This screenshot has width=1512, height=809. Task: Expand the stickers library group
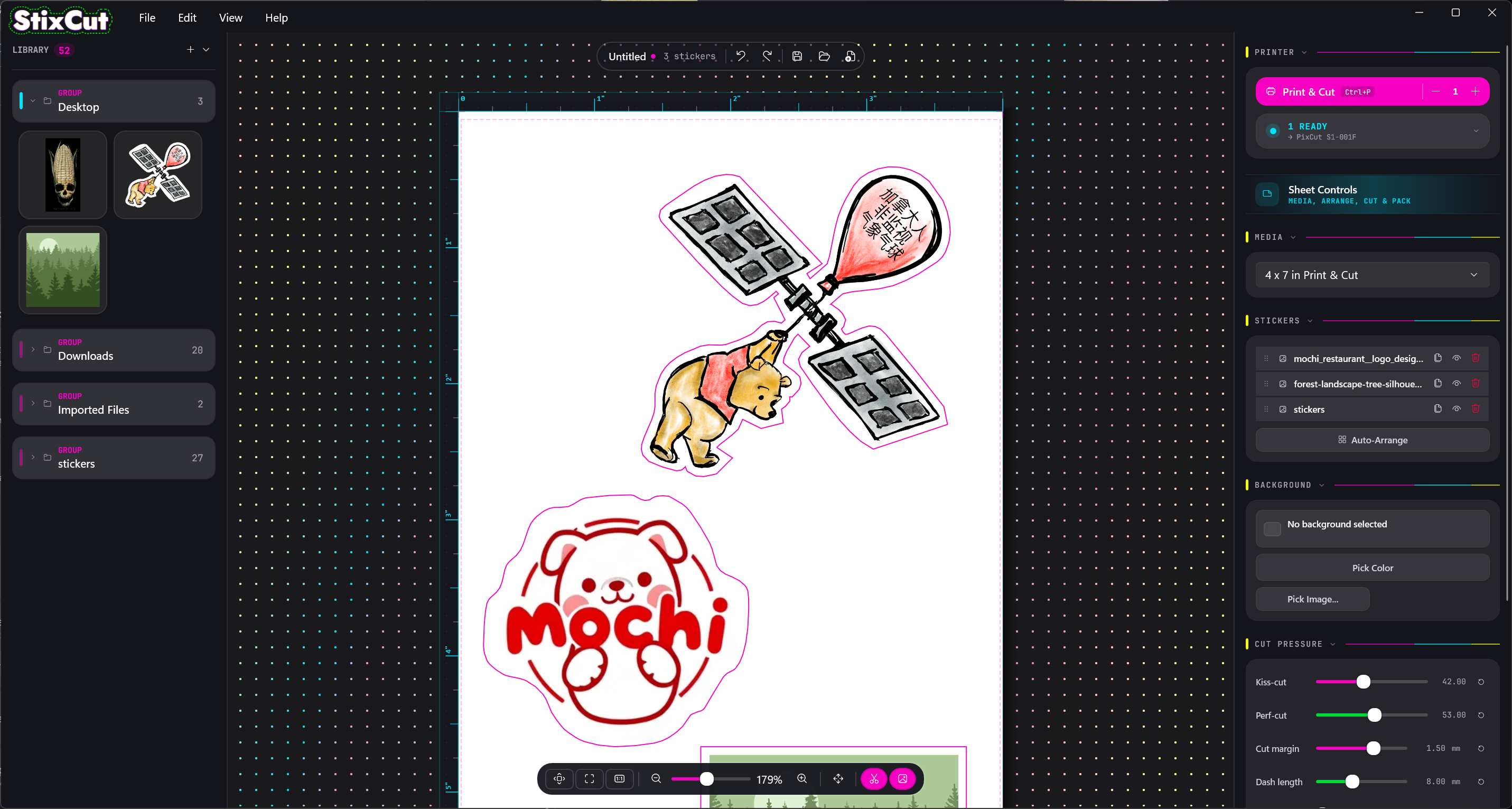(x=33, y=457)
